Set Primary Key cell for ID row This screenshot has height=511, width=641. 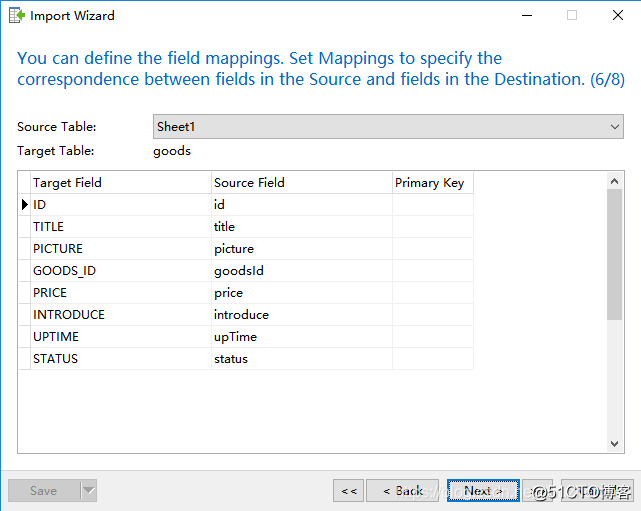(x=433, y=205)
